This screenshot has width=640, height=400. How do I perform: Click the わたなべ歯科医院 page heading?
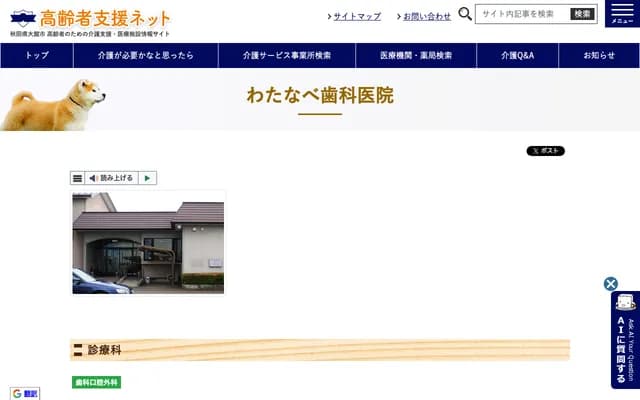(x=320, y=95)
